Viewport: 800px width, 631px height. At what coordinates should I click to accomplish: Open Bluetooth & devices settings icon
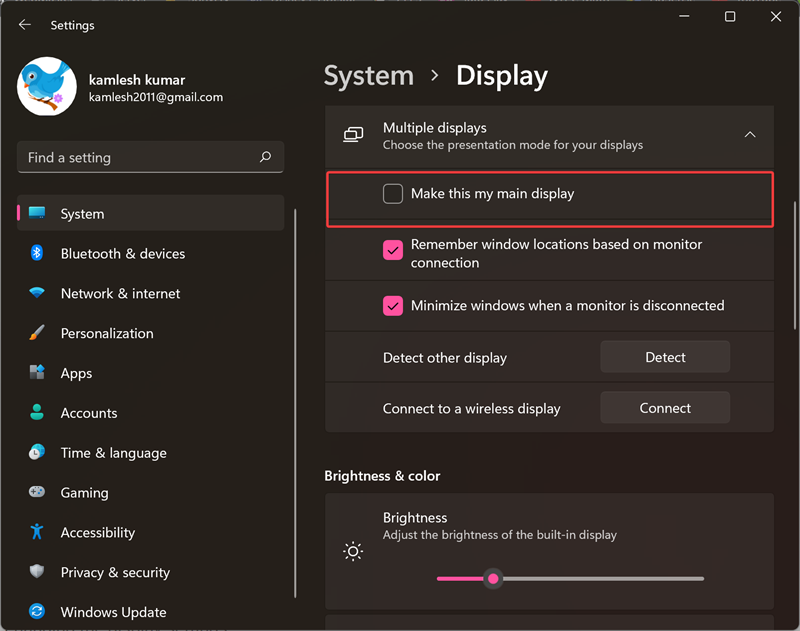pos(37,253)
